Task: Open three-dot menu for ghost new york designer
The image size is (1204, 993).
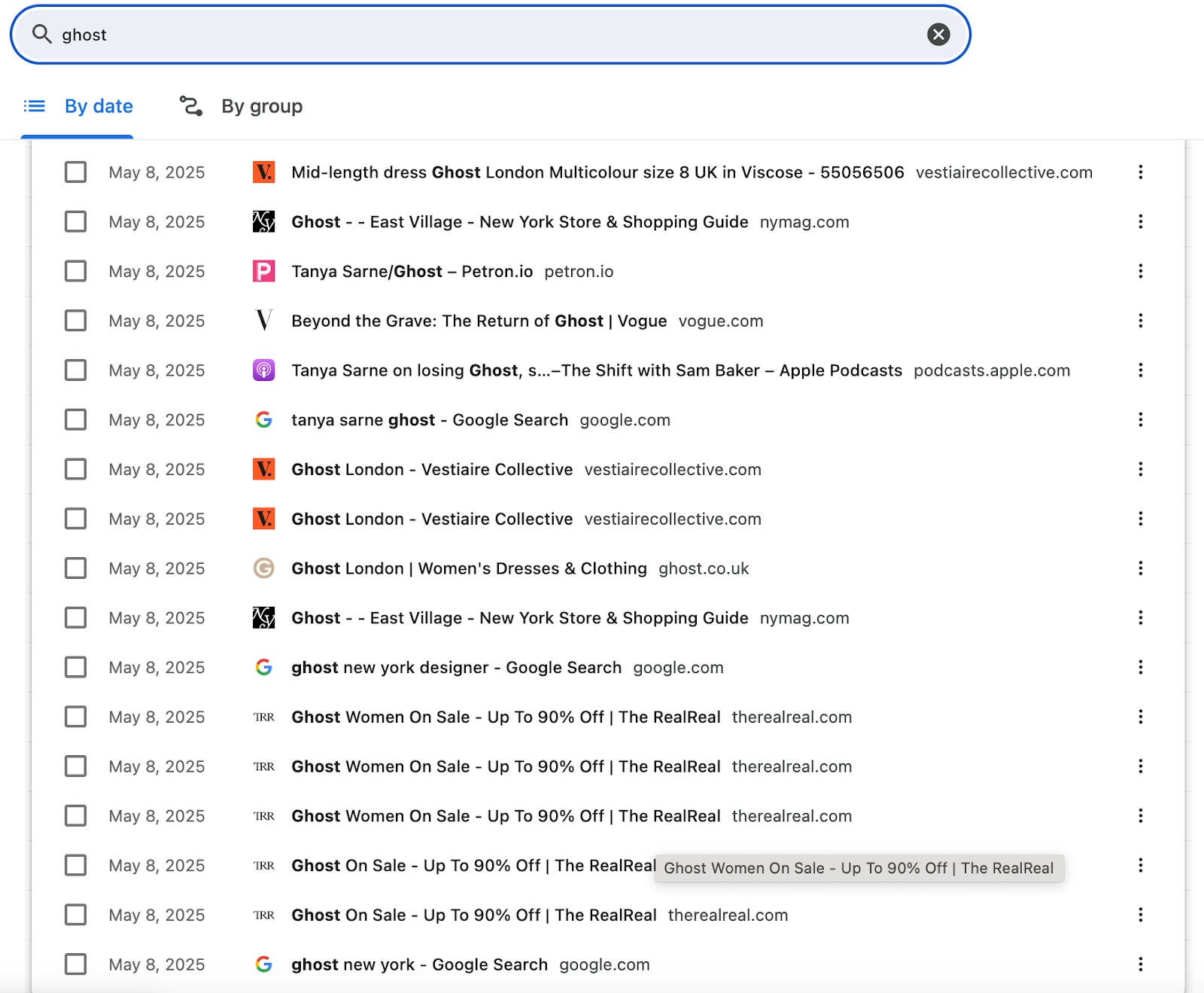Action: pyautogui.click(x=1140, y=667)
